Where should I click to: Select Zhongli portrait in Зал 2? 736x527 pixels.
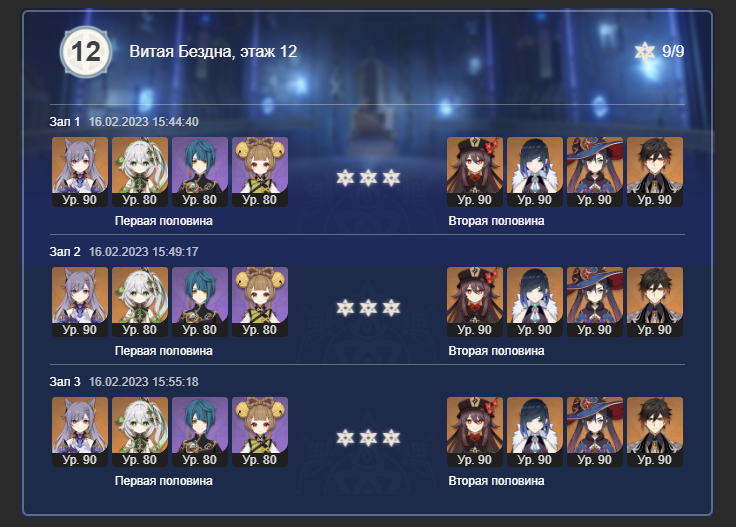655,302
